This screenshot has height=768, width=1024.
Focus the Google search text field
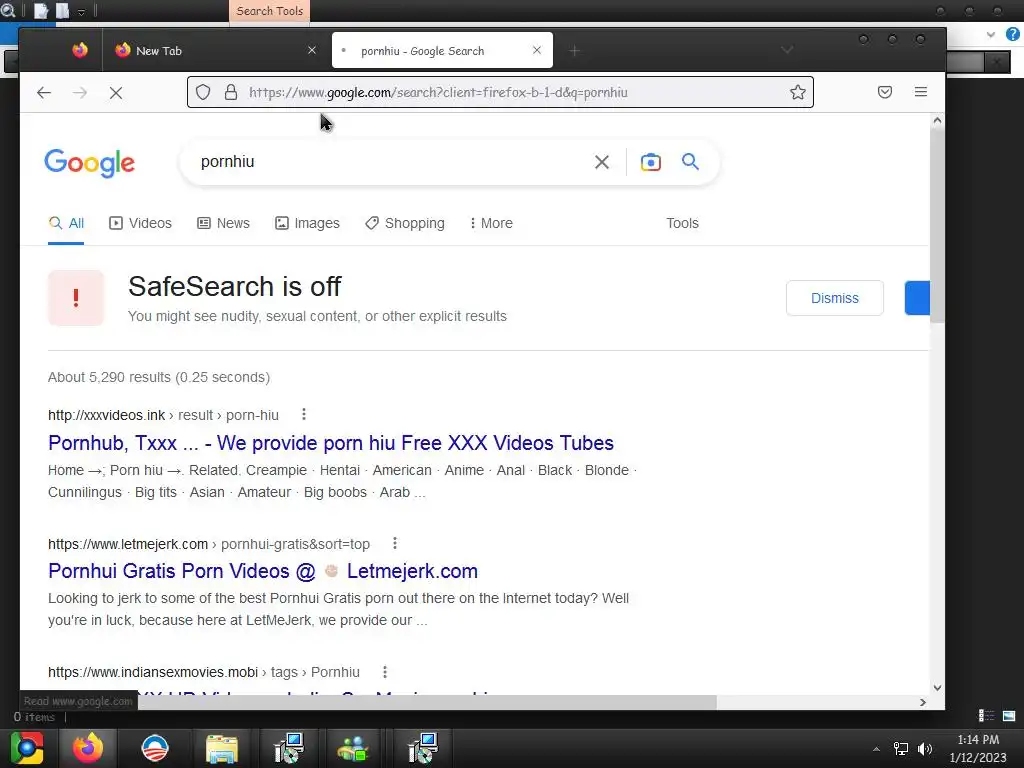click(392, 162)
